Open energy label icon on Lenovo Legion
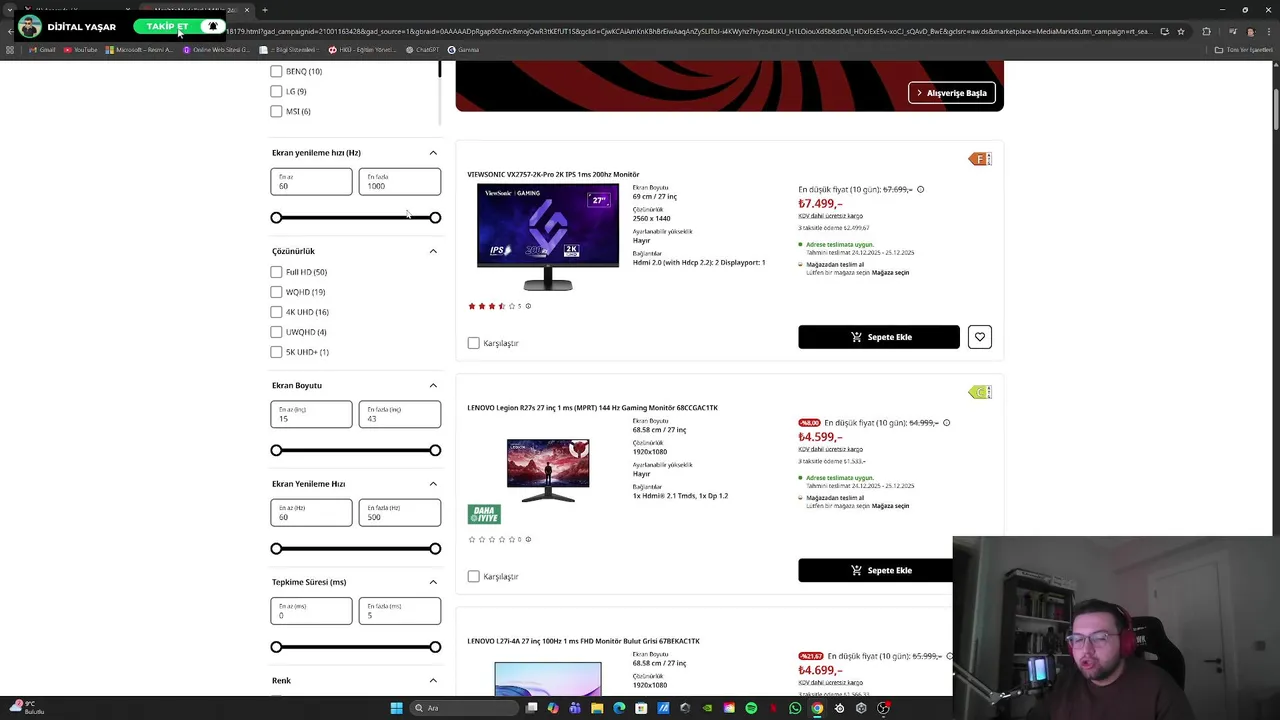The image size is (1280, 720). pyautogui.click(x=980, y=392)
